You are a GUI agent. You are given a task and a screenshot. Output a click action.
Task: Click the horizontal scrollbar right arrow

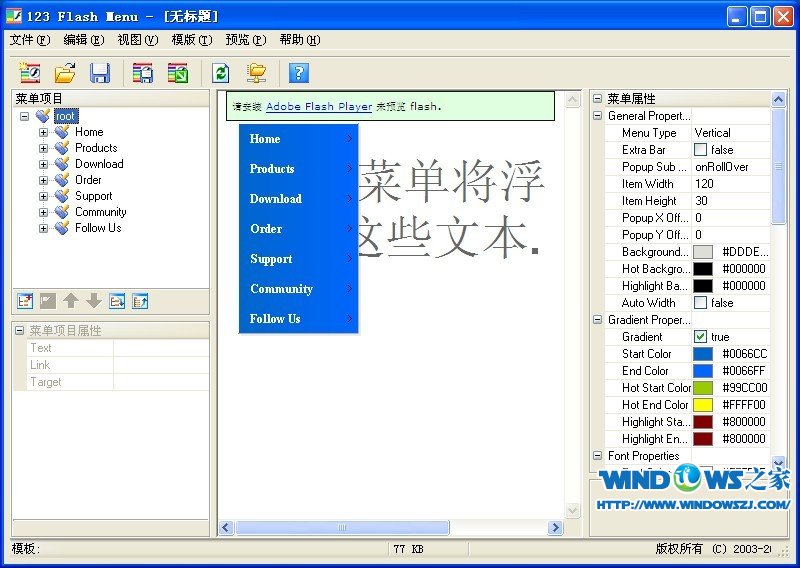[x=555, y=528]
